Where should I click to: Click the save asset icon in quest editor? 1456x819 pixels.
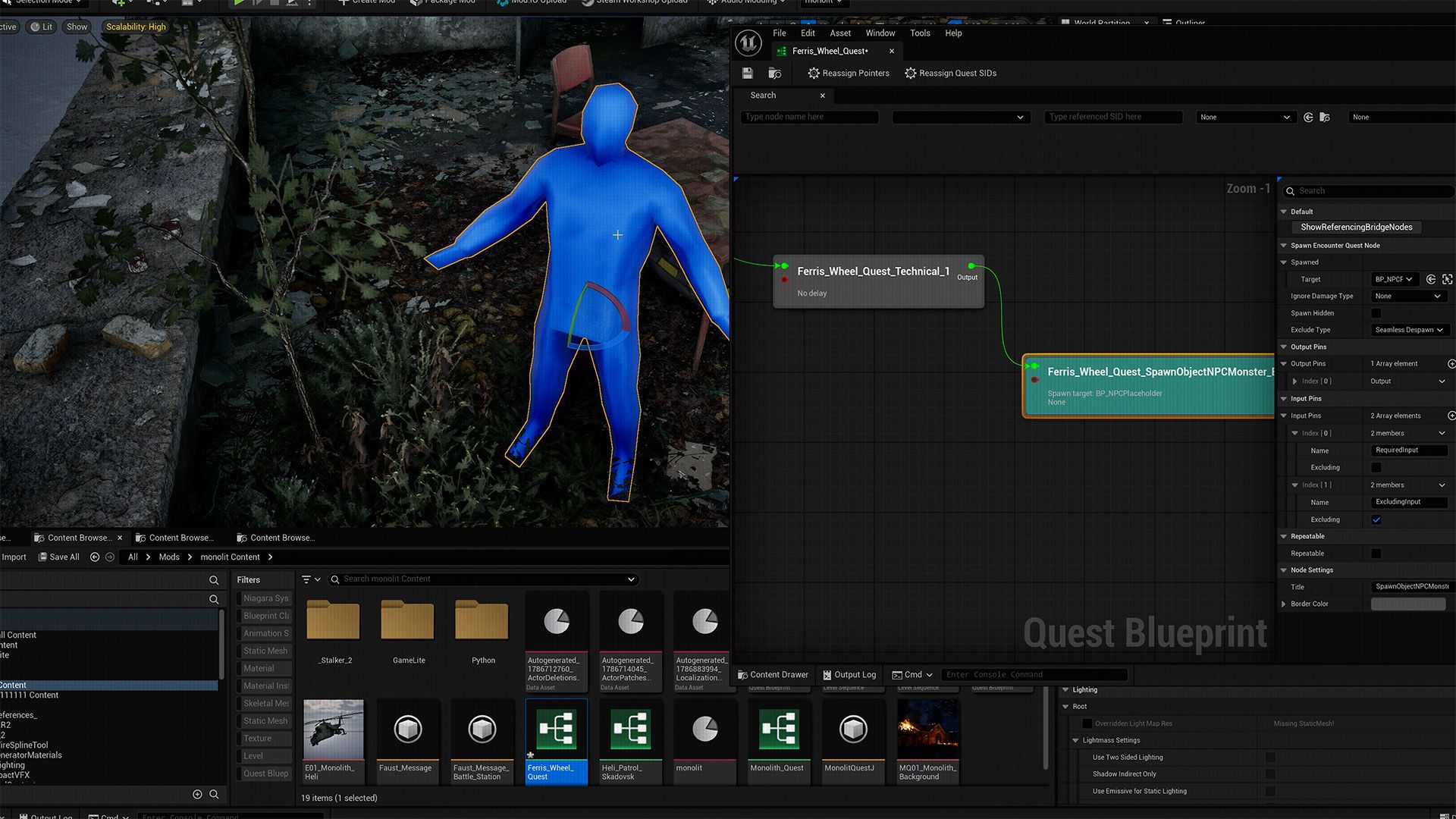[747, 73]
